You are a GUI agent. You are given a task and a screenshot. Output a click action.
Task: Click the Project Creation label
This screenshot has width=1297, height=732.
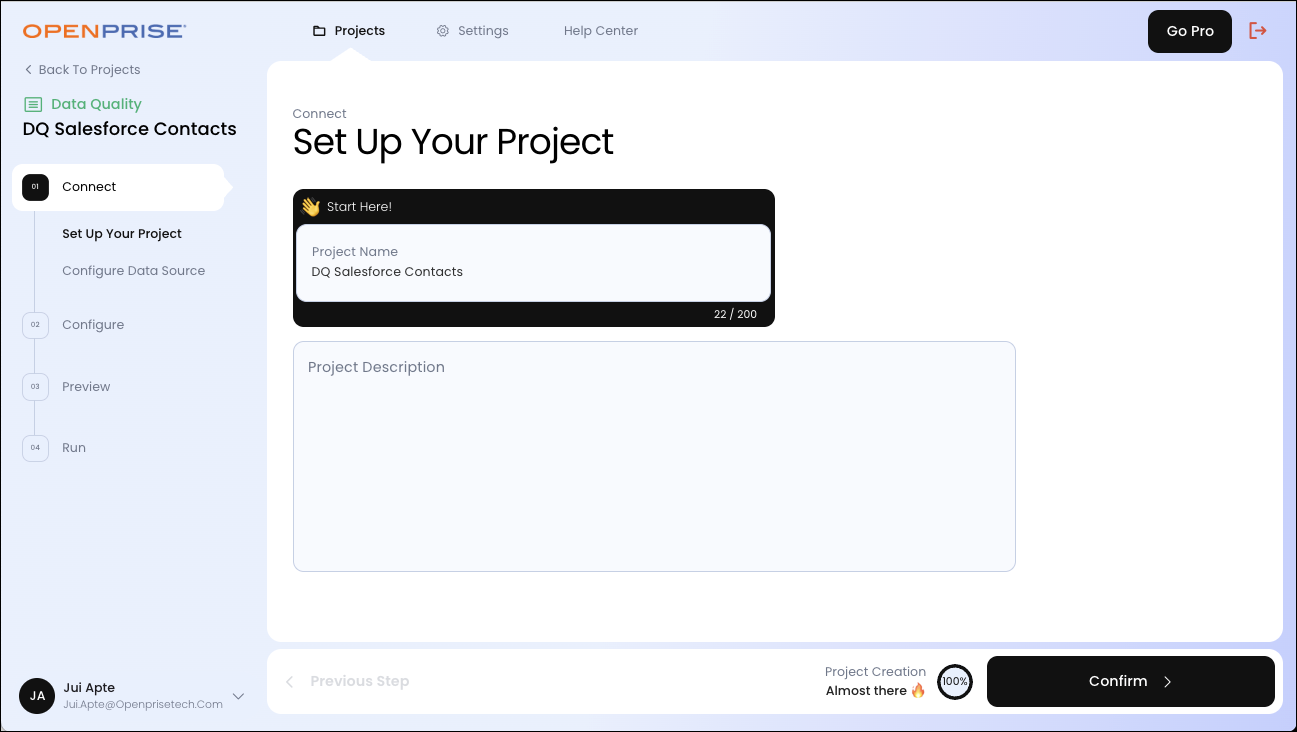[875, 672]
